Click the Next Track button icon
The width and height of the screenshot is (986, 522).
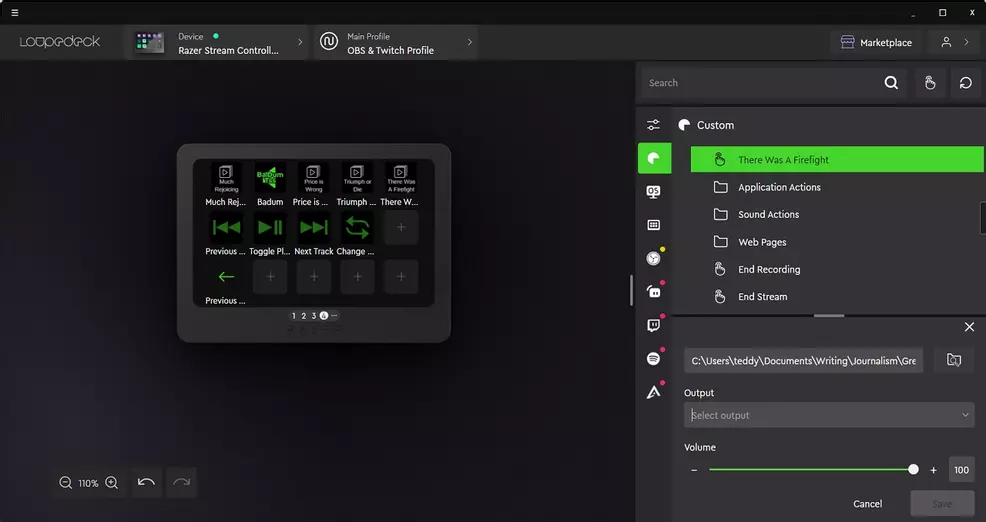pyautogui.click(x=313, y=228)
